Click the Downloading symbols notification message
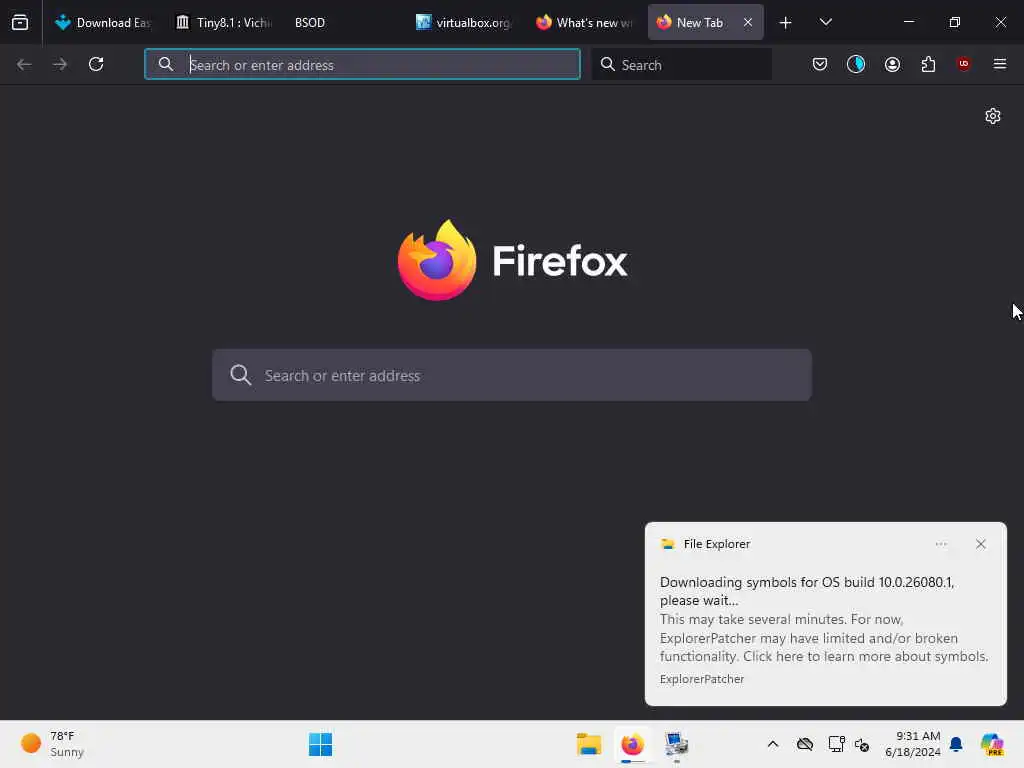1024x768 pixels. click(807, 591)
